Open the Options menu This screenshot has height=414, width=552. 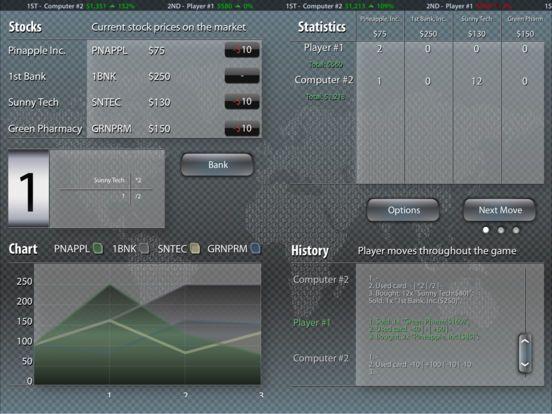(403, 210)
